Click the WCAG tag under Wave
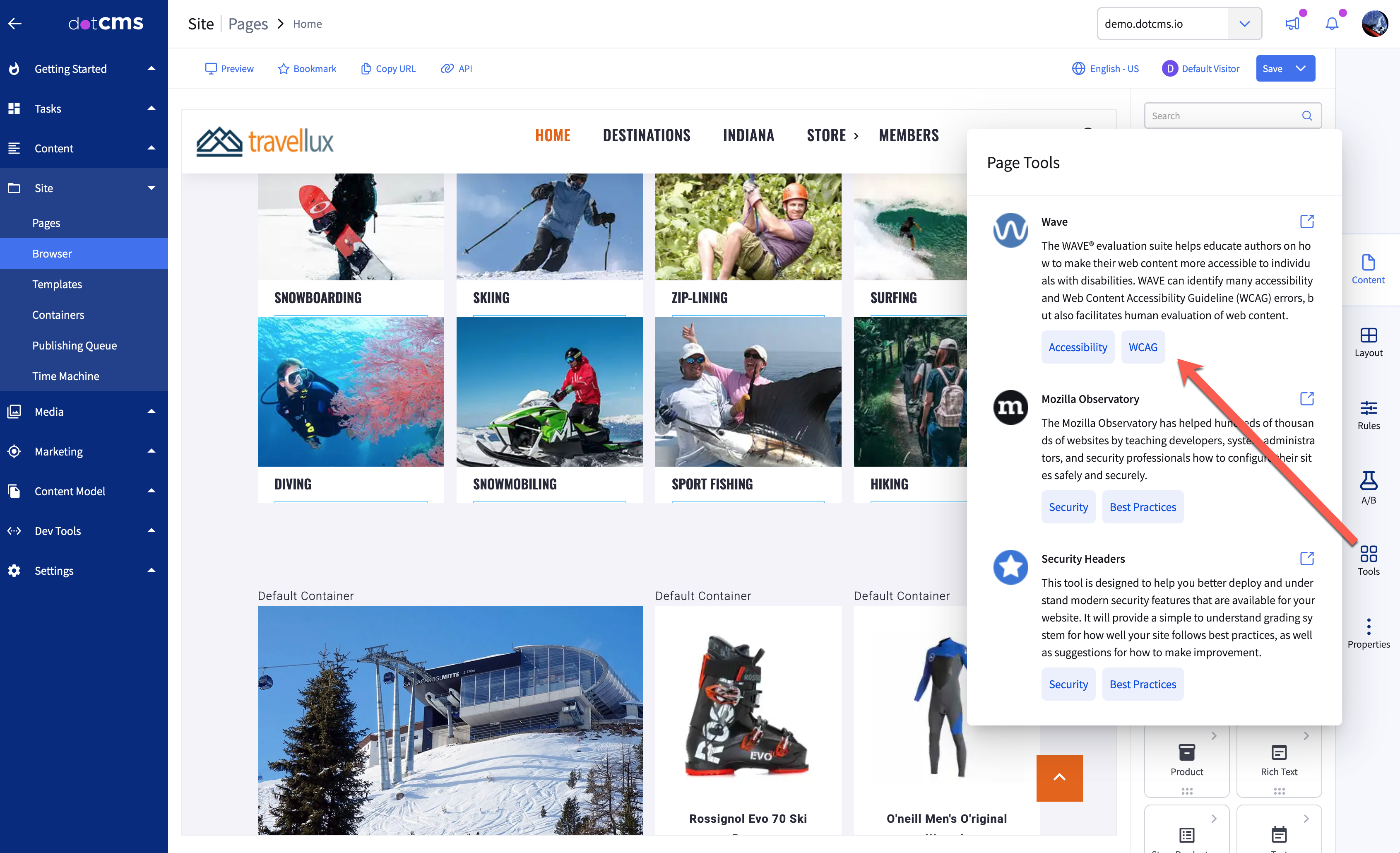1400x853 pixels. [1143, 347]
